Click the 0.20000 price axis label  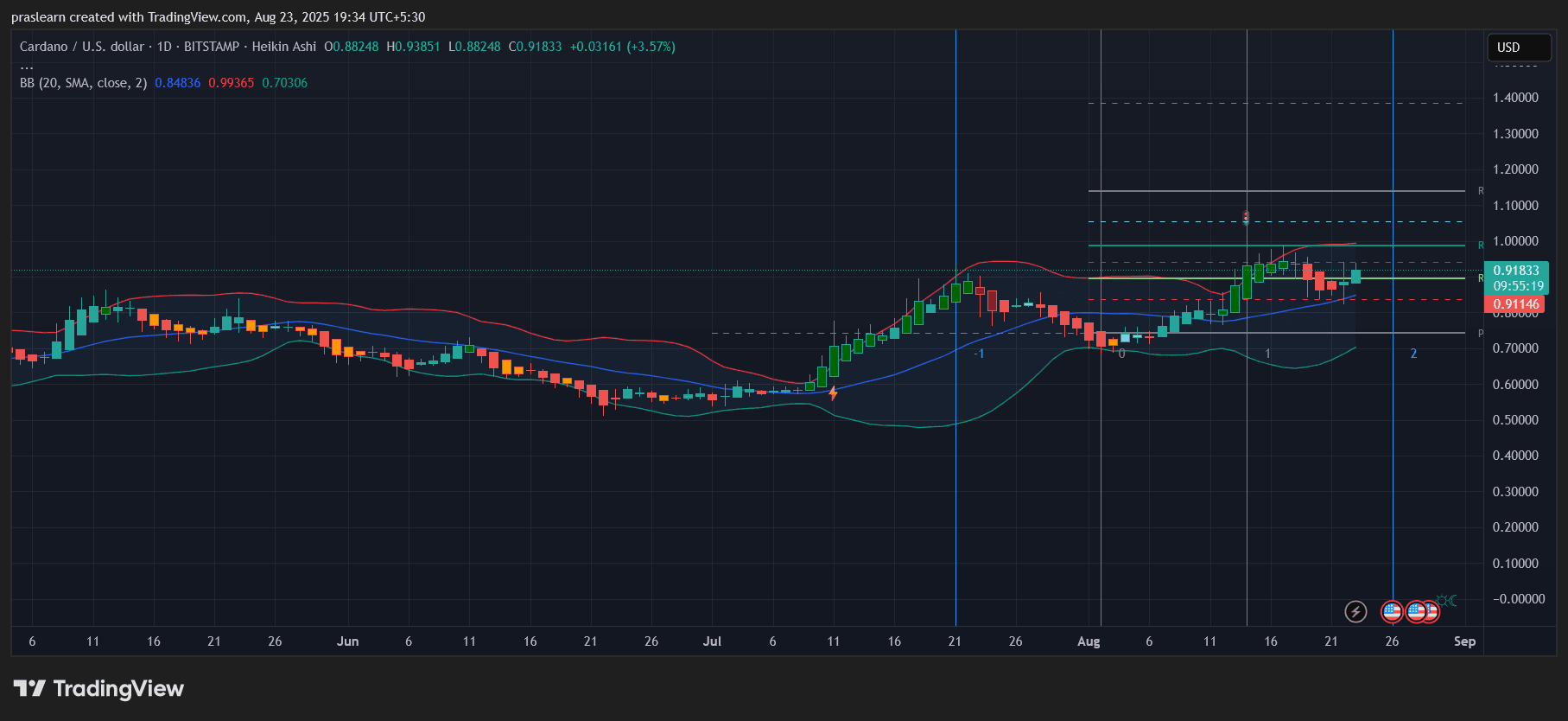click(1515, 527)
